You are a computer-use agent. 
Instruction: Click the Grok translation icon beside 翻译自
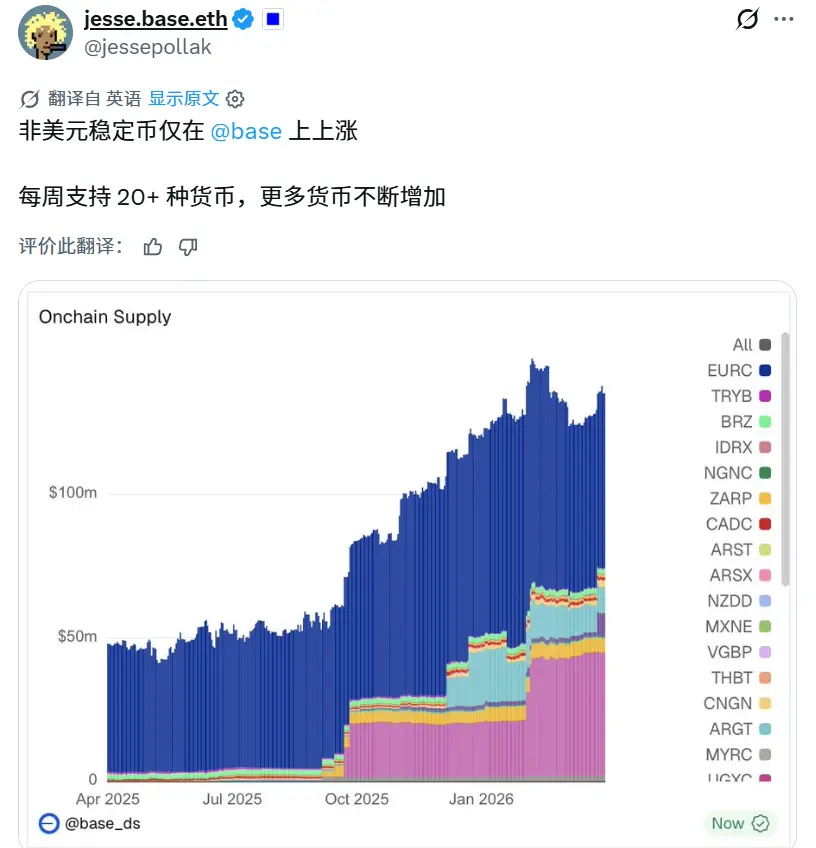click(x=29, y=100)
